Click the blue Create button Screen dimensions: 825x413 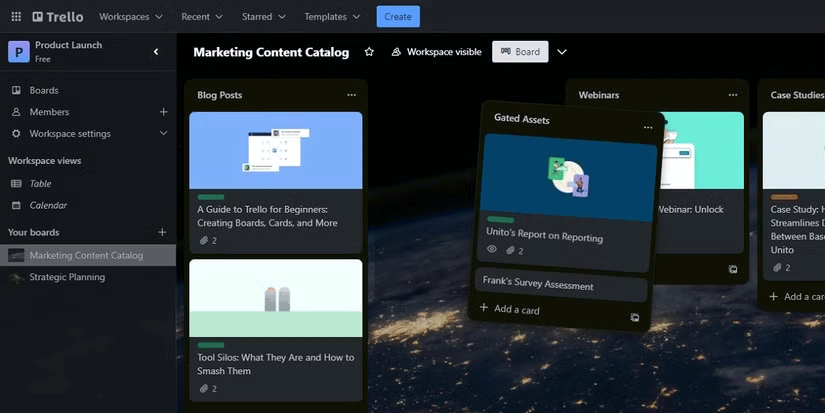click(398, 17)
